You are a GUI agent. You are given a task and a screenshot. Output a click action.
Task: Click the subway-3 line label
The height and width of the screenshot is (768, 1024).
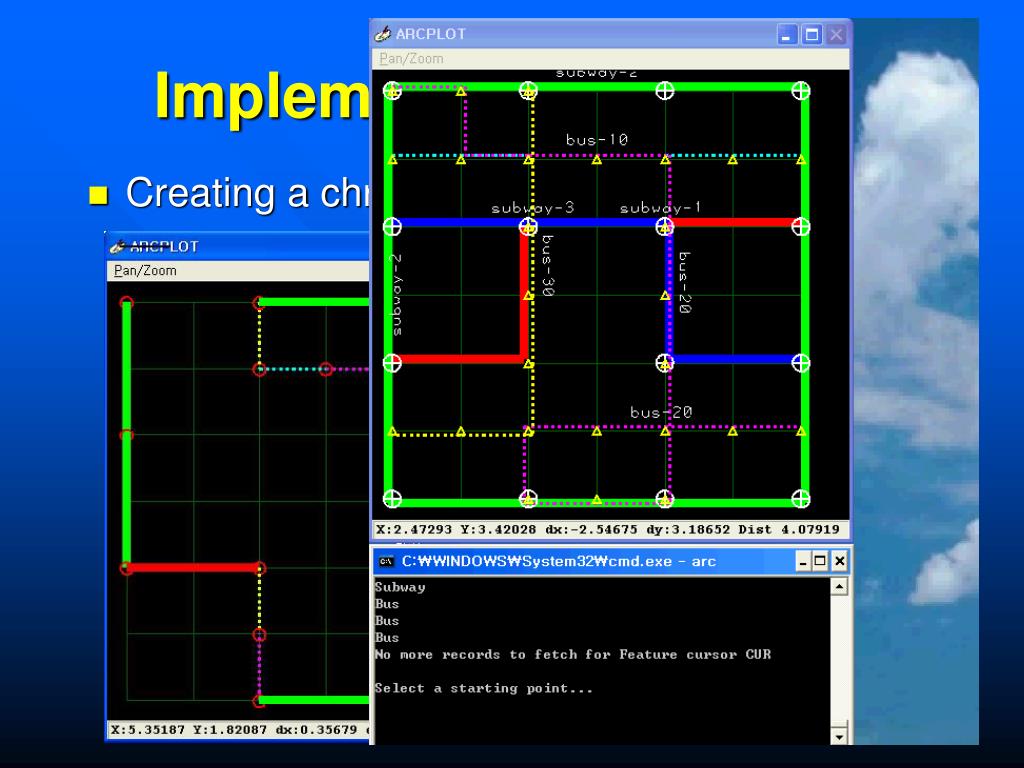[532, 208]
